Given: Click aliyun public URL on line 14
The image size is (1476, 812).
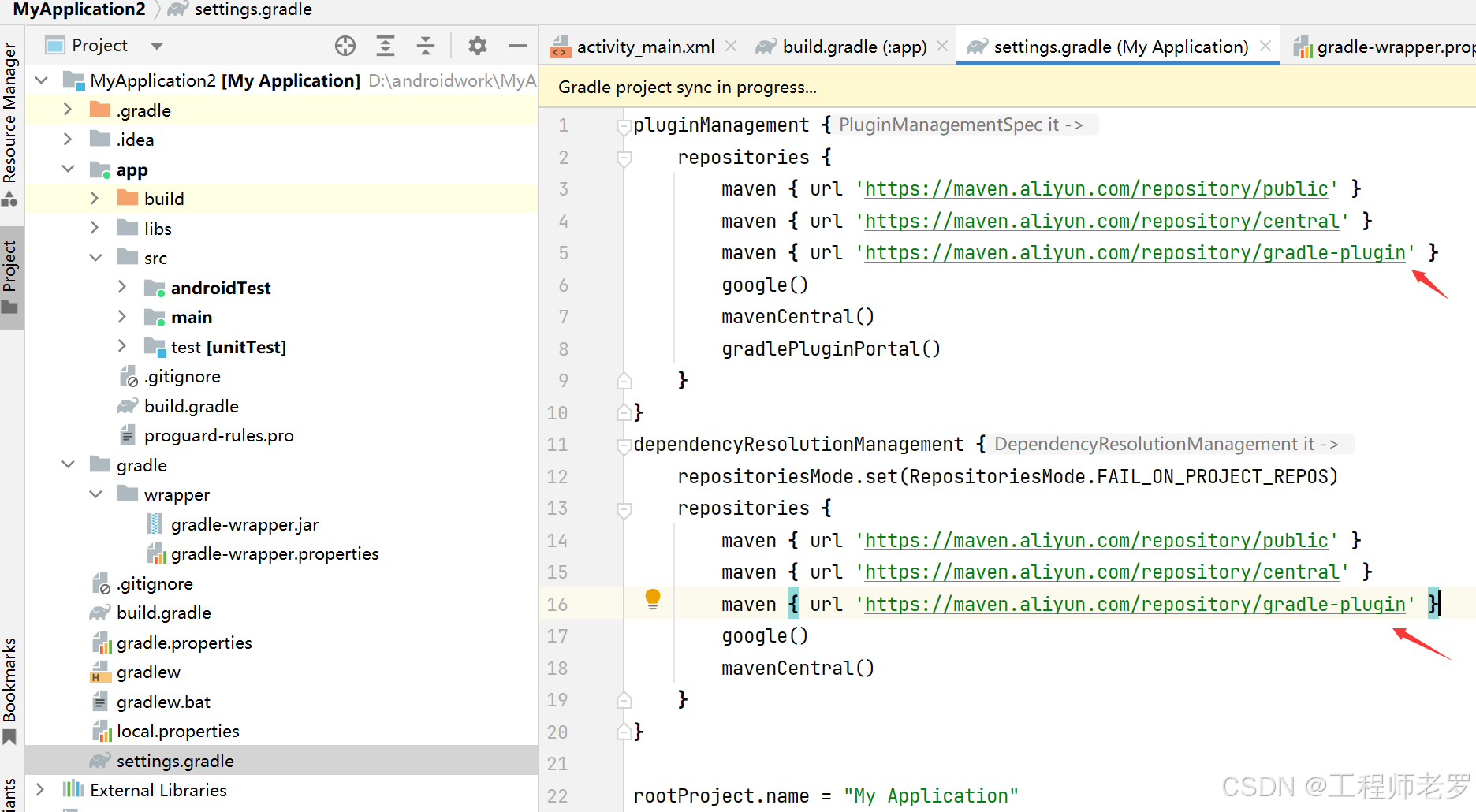Looking at the screenshot, I should pyautogui.click(x=1097, y=541).
